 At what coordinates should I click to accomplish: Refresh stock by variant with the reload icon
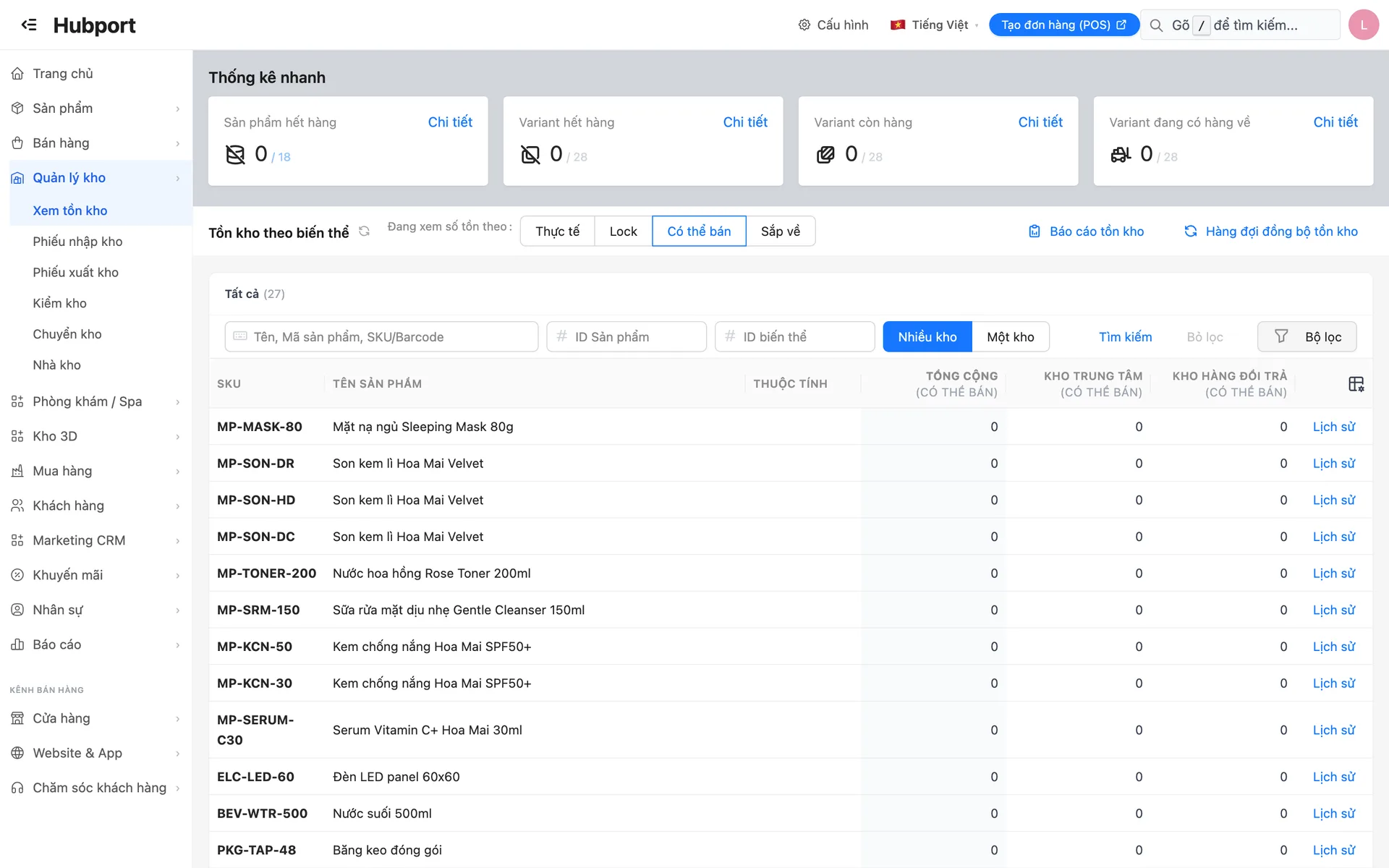coord(364,231)
